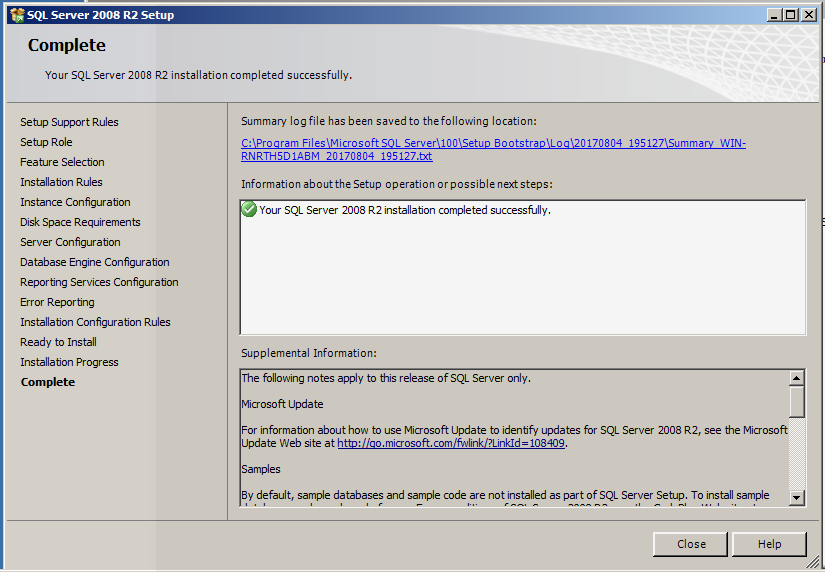Minimize the SQL Server Setup window
Viewport: 825px width, 572px height.
tap(773, 15)
